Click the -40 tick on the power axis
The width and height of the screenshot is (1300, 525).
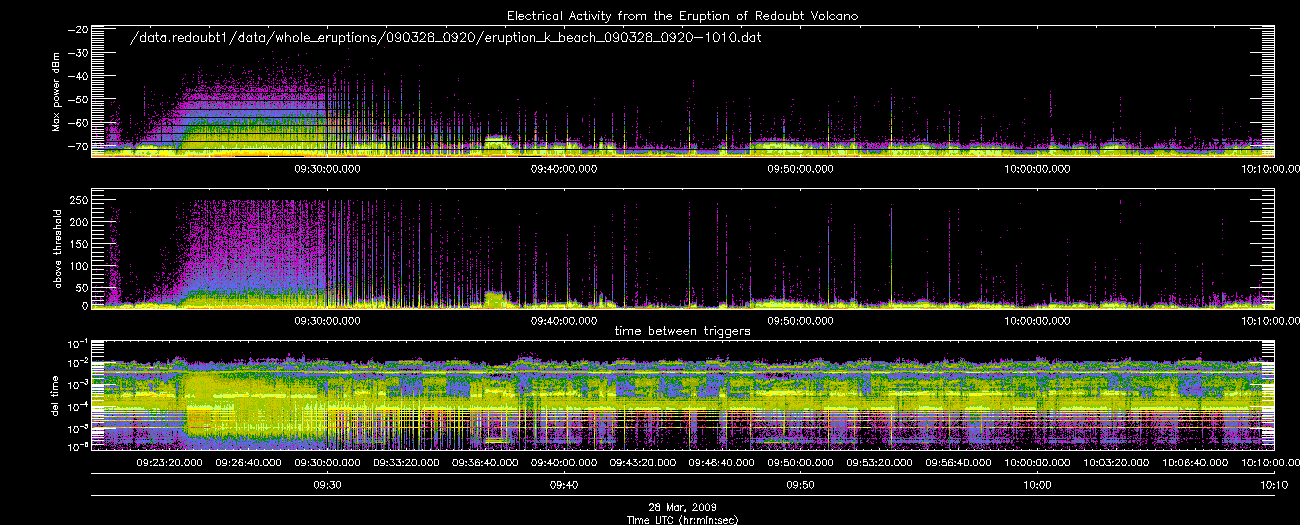click(76, 76)
